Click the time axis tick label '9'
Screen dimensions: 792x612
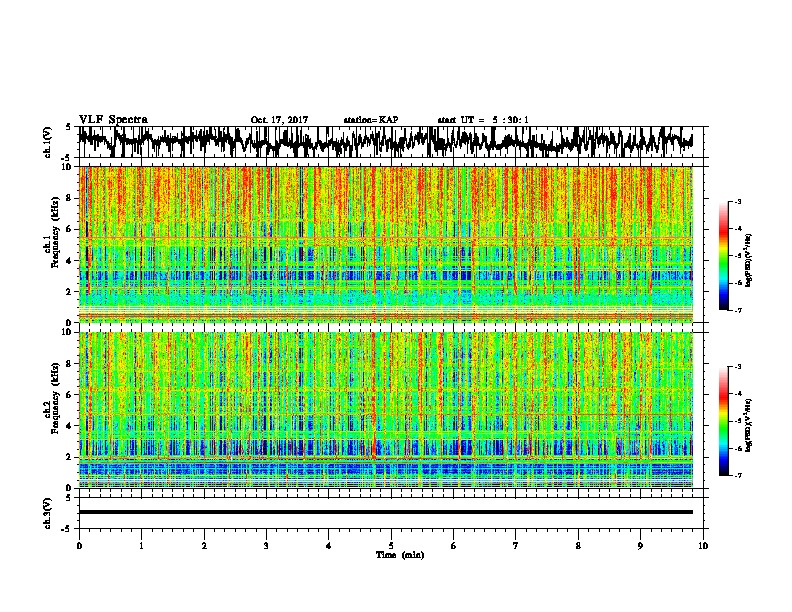click(x=640, y=546)
